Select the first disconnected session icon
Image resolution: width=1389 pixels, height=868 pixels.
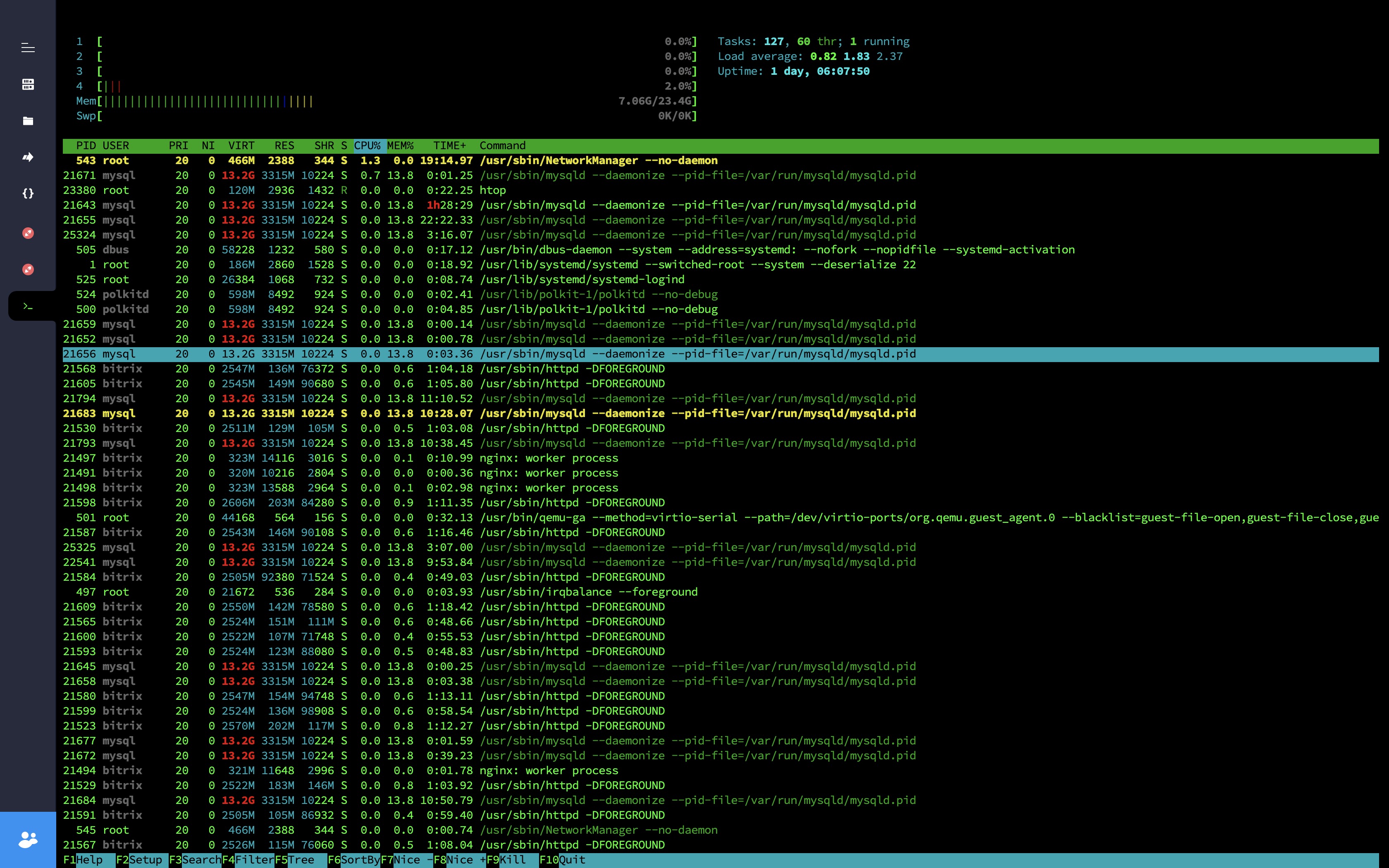28,233
